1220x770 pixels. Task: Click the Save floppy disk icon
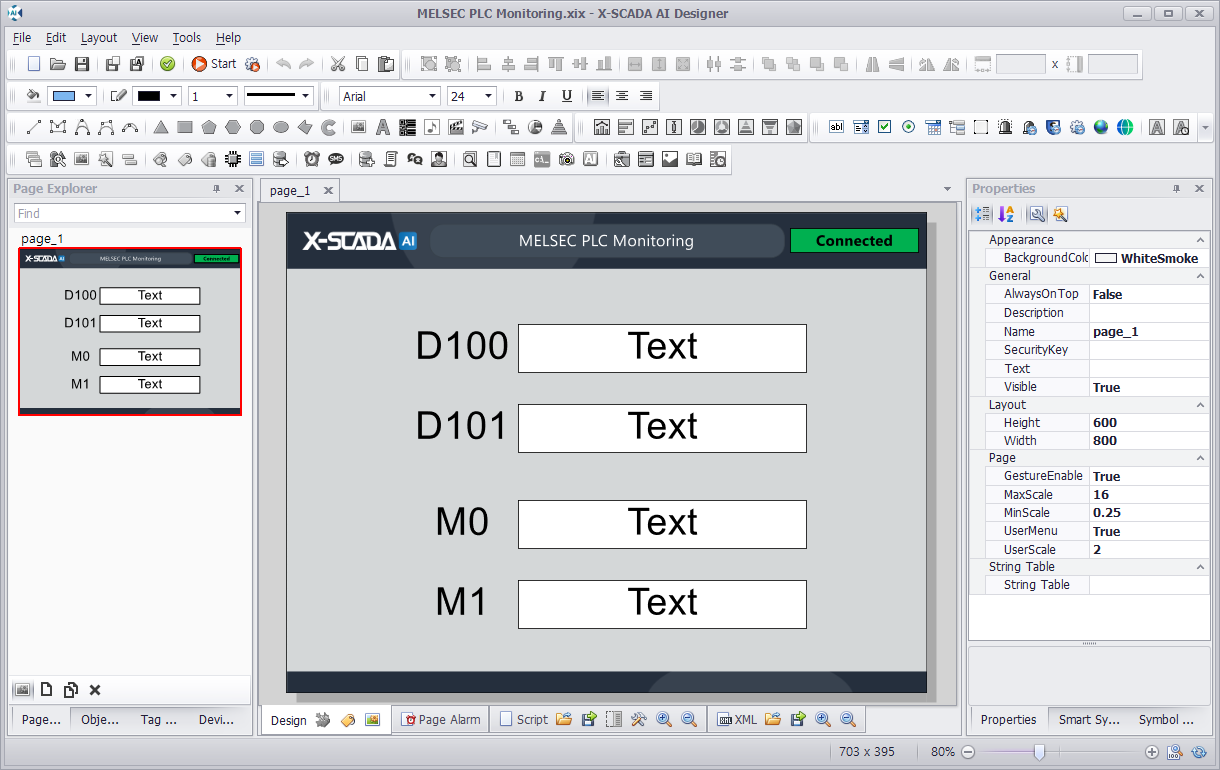82,64
